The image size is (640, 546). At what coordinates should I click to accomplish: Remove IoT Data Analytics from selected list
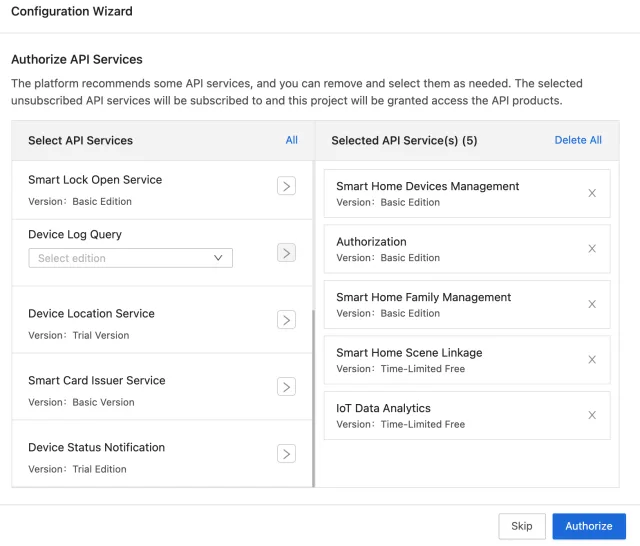pyautogui.click(x=592, y=415)
